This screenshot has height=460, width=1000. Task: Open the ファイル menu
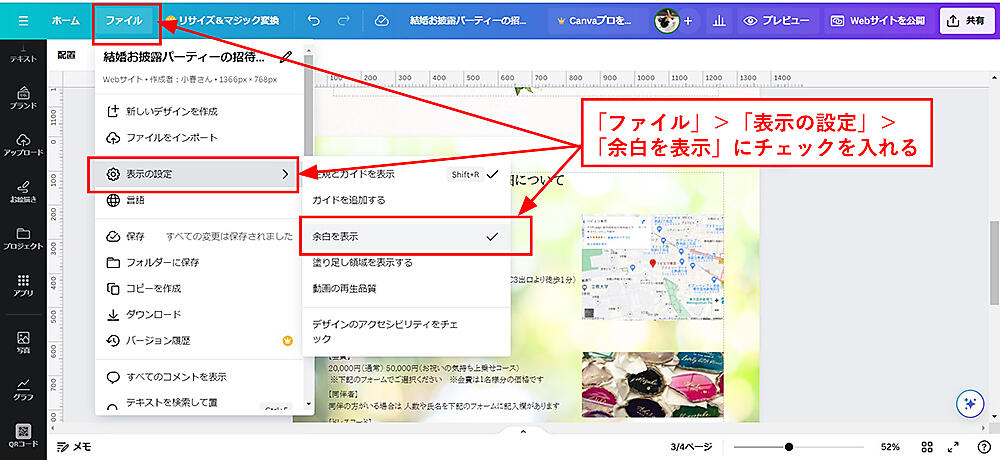[x=124, y=20]
